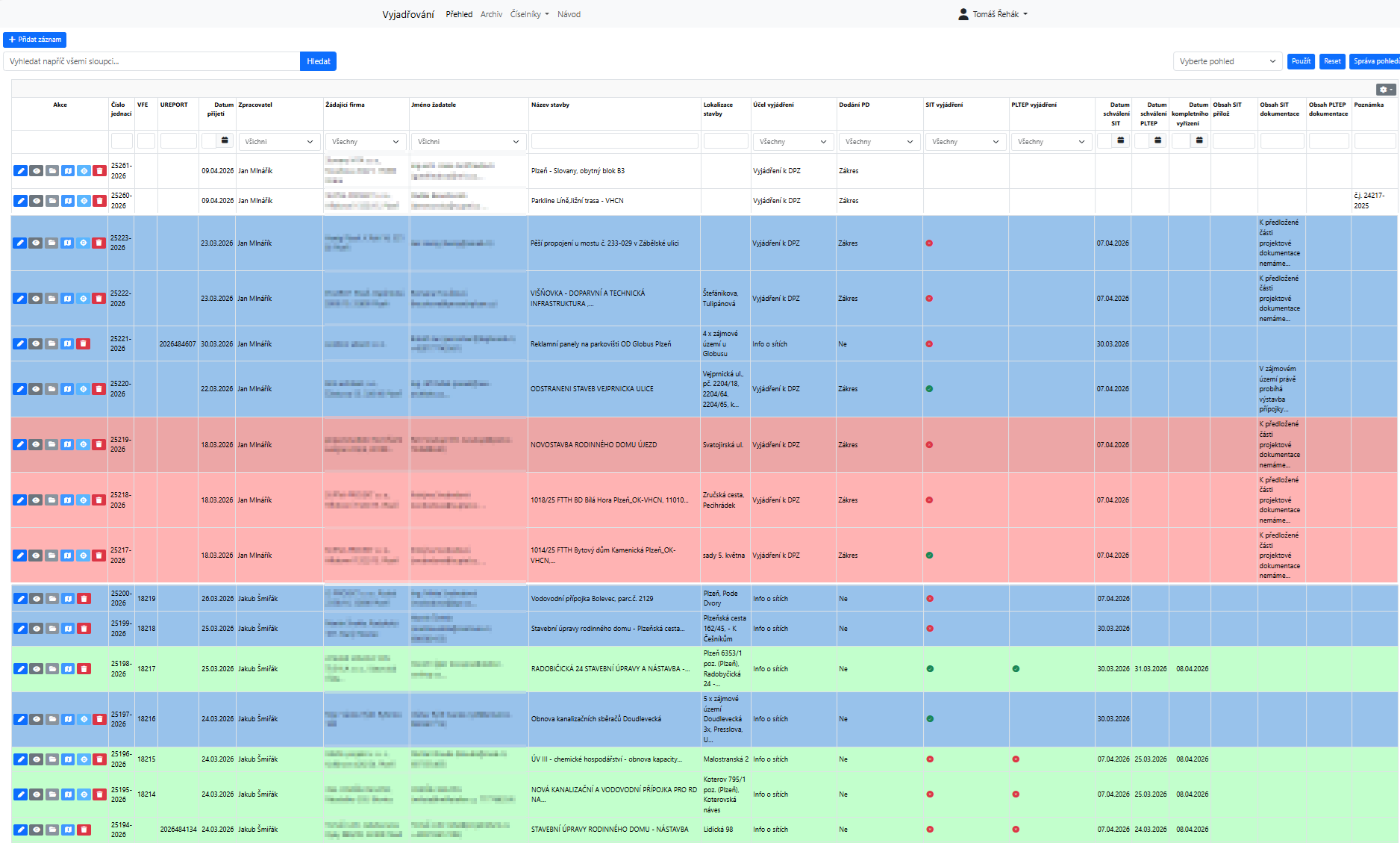
Task: Edit record 25220-2026 with pencil icon
Action: (x=19, y=389)
